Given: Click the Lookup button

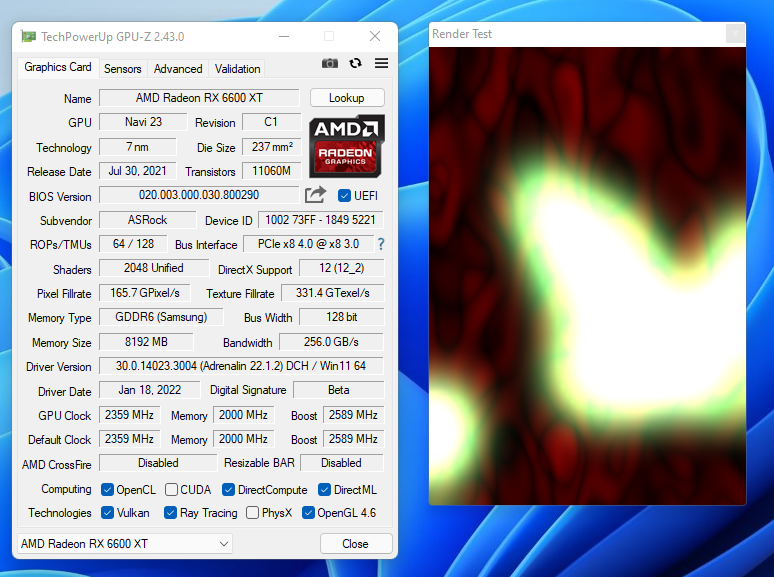Looking at the screenshot, I should pos(347,98).
